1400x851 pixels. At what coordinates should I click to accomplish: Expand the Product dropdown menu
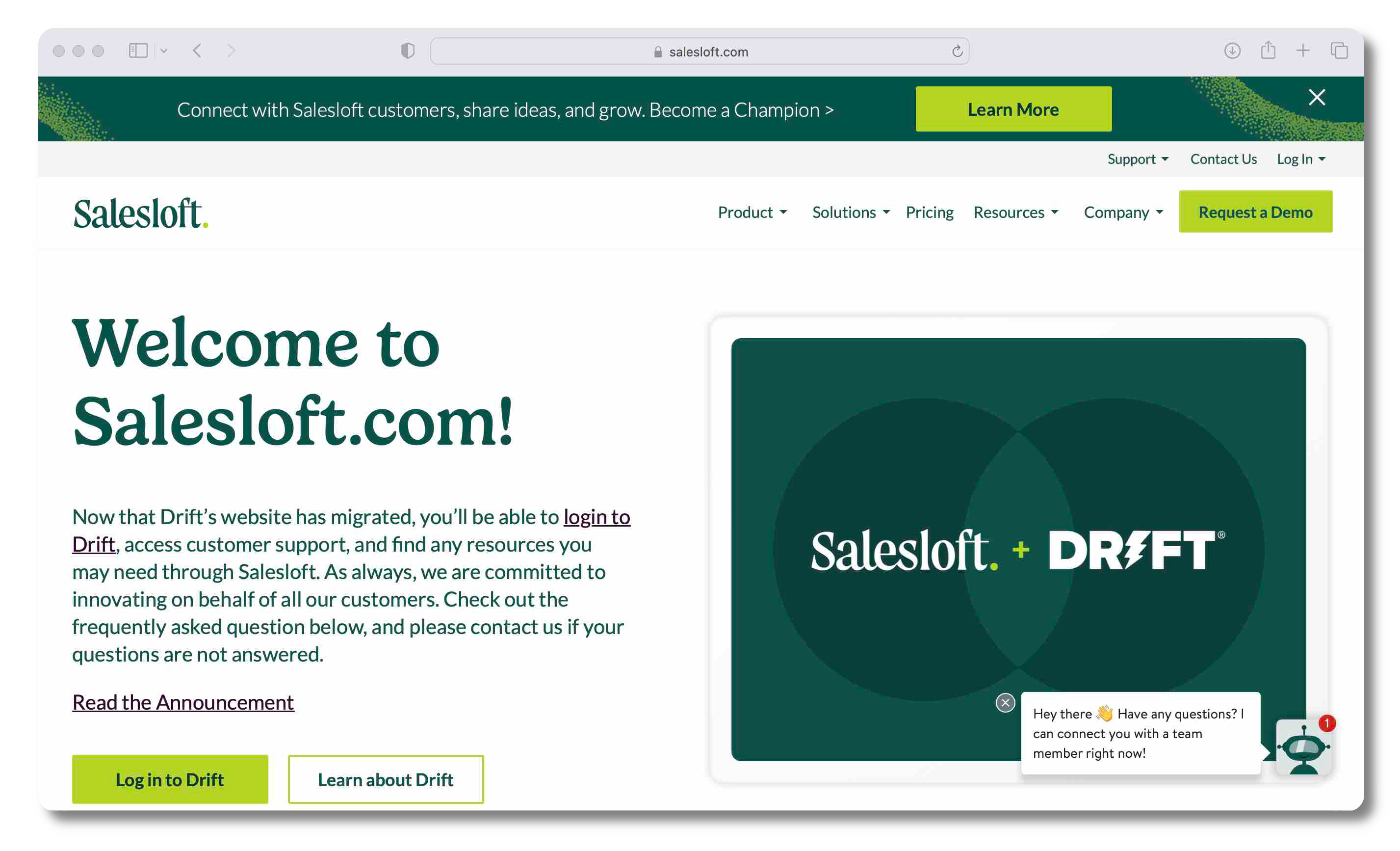tap(751, 211)
